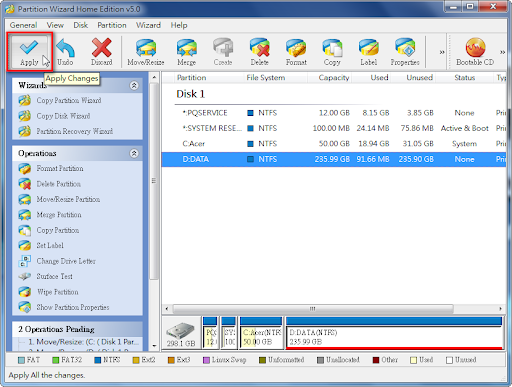The width and height of the screenshot is (512, 387).
Task: Select the Move/Resize toolbar icon
Action: [146, 51]
